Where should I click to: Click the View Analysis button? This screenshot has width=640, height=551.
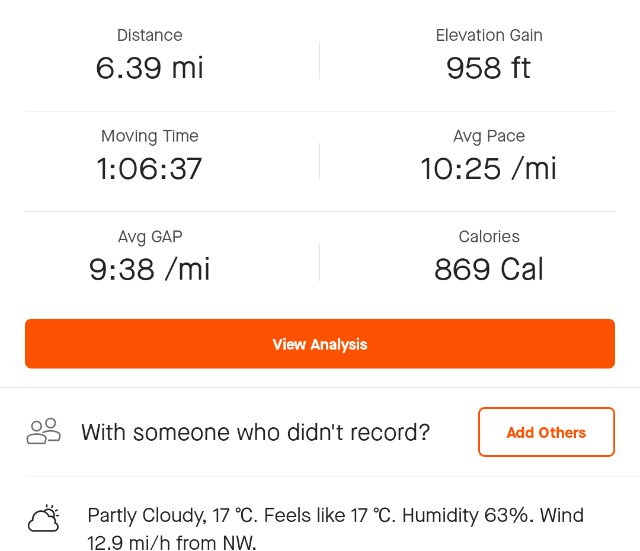point(320,344)
